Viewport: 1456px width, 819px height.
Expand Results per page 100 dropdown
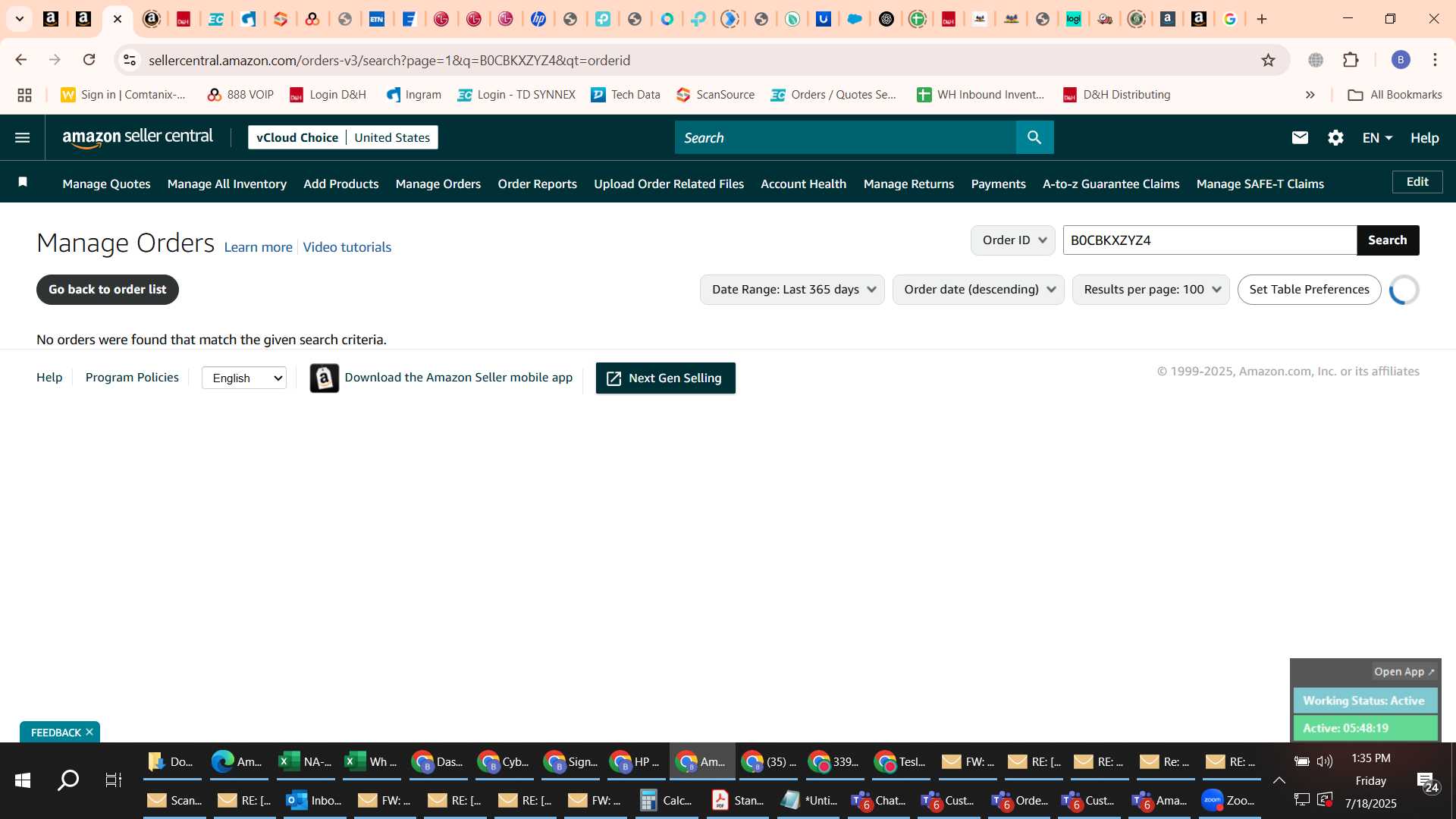click(x=1150, y=290)
